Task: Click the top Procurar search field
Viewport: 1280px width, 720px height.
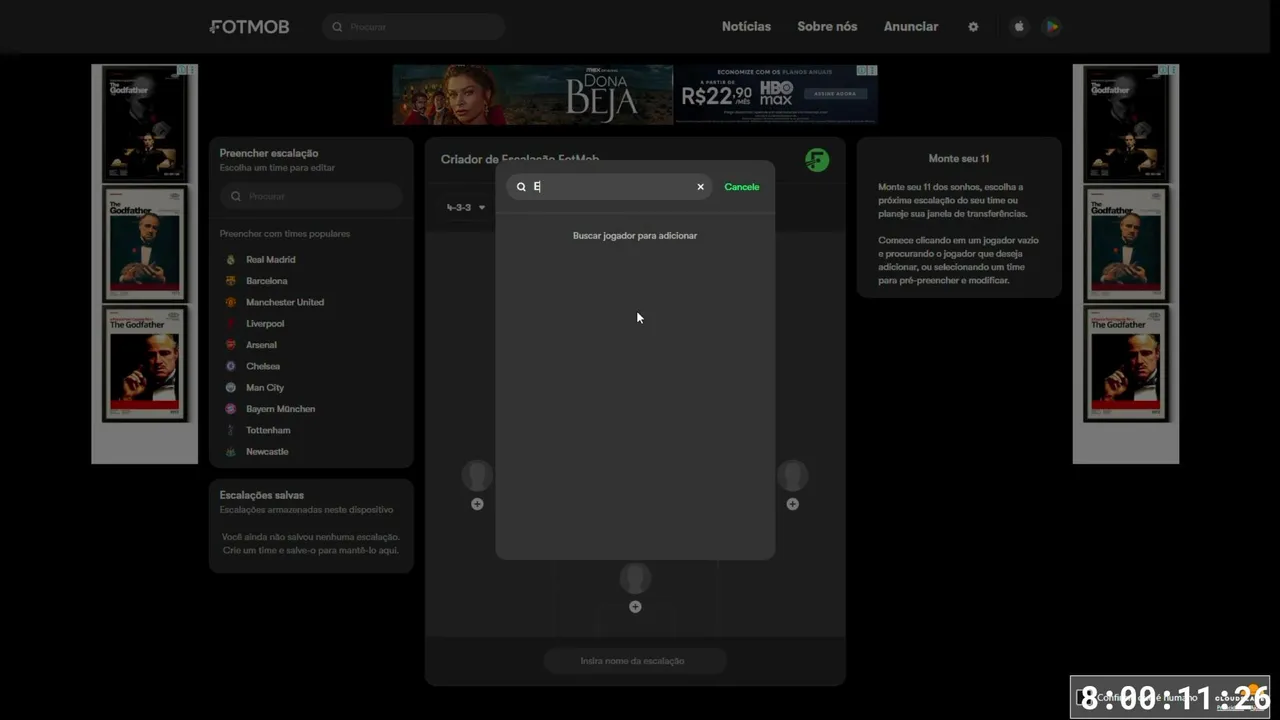Action: pyautogui.click(x=413, y=27)
